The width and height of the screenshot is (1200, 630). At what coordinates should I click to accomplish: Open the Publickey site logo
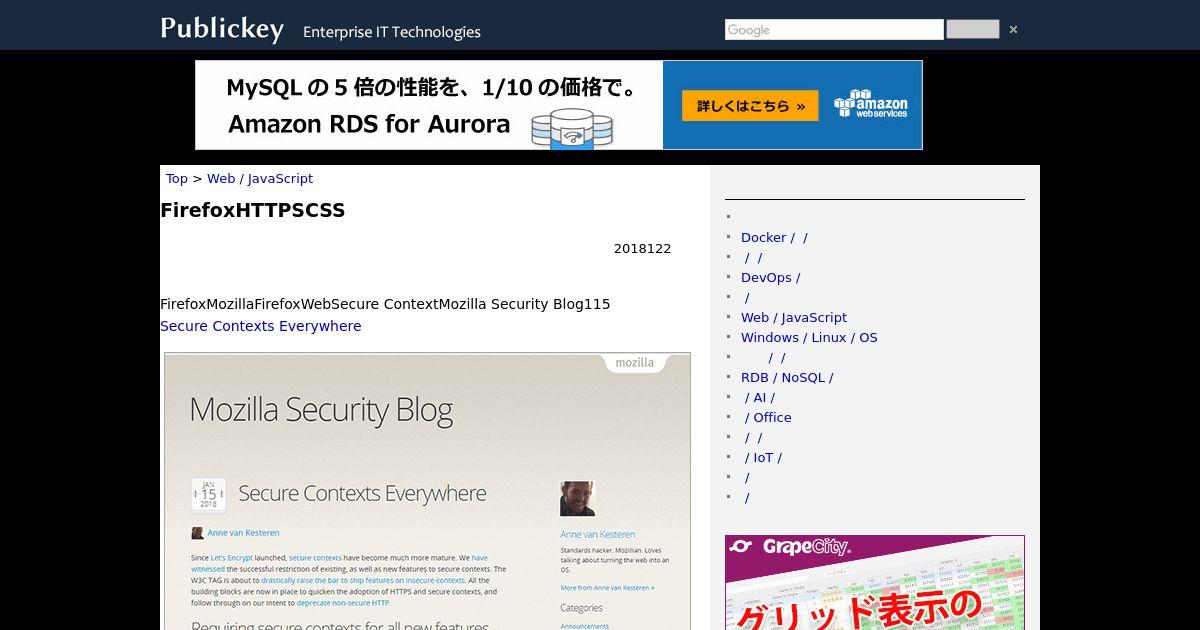[222, 29]
